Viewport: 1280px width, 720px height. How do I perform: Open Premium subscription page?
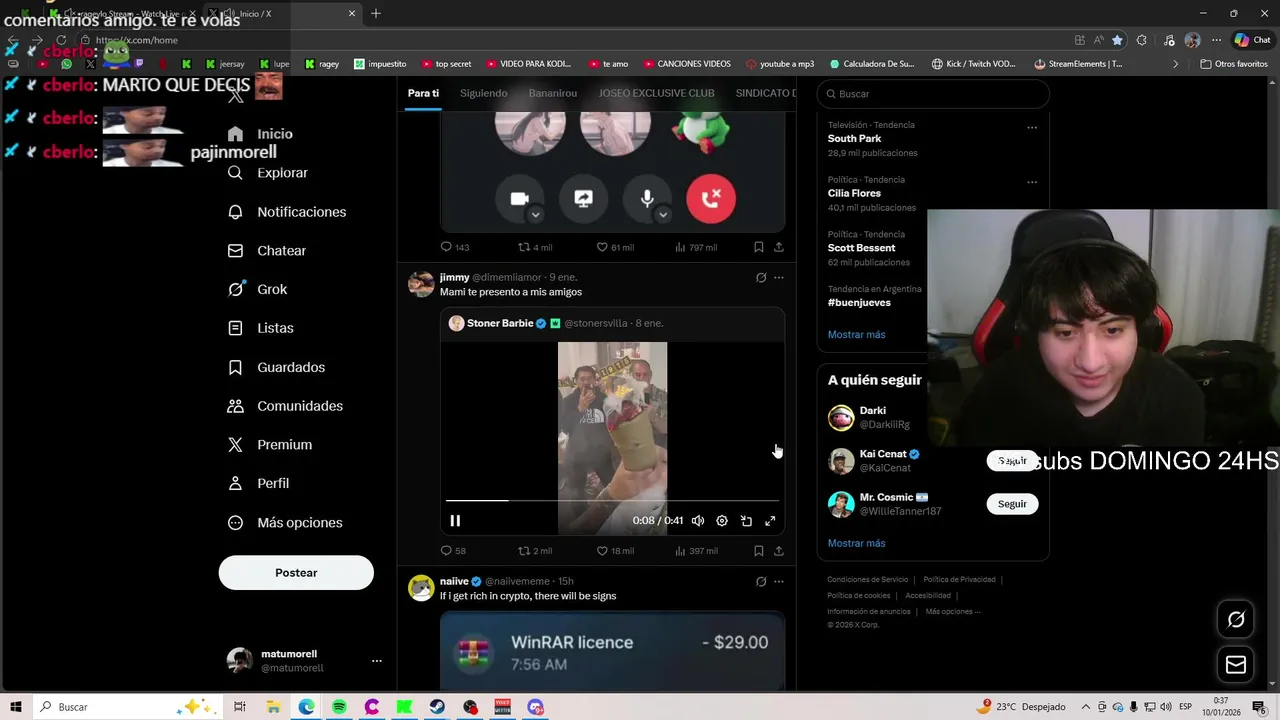270,445
